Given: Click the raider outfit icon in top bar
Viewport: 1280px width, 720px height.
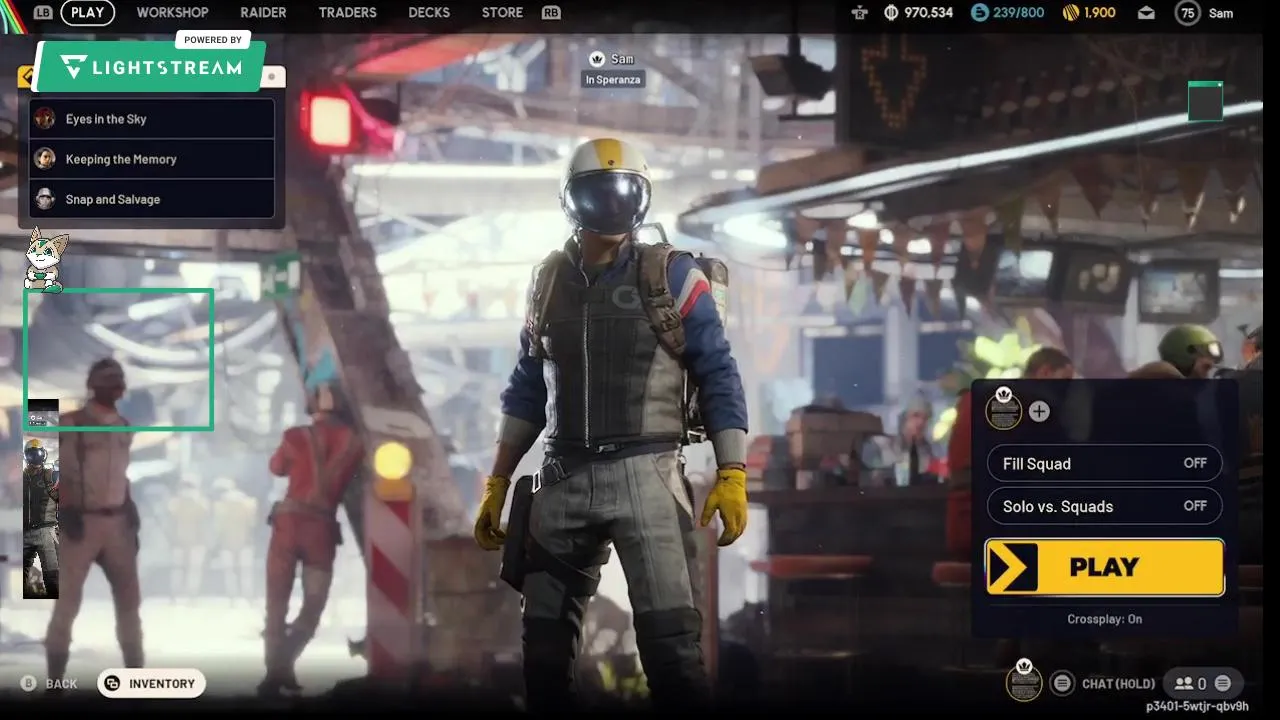Looking at the screenshot, I should pyautogui.click(x=859, y=13).
